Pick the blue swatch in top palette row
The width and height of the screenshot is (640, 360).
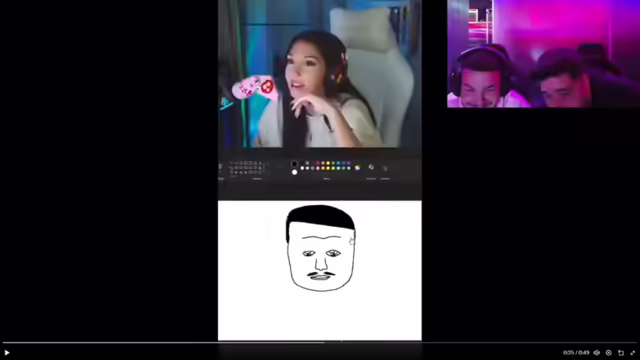(x=338, y=163)
